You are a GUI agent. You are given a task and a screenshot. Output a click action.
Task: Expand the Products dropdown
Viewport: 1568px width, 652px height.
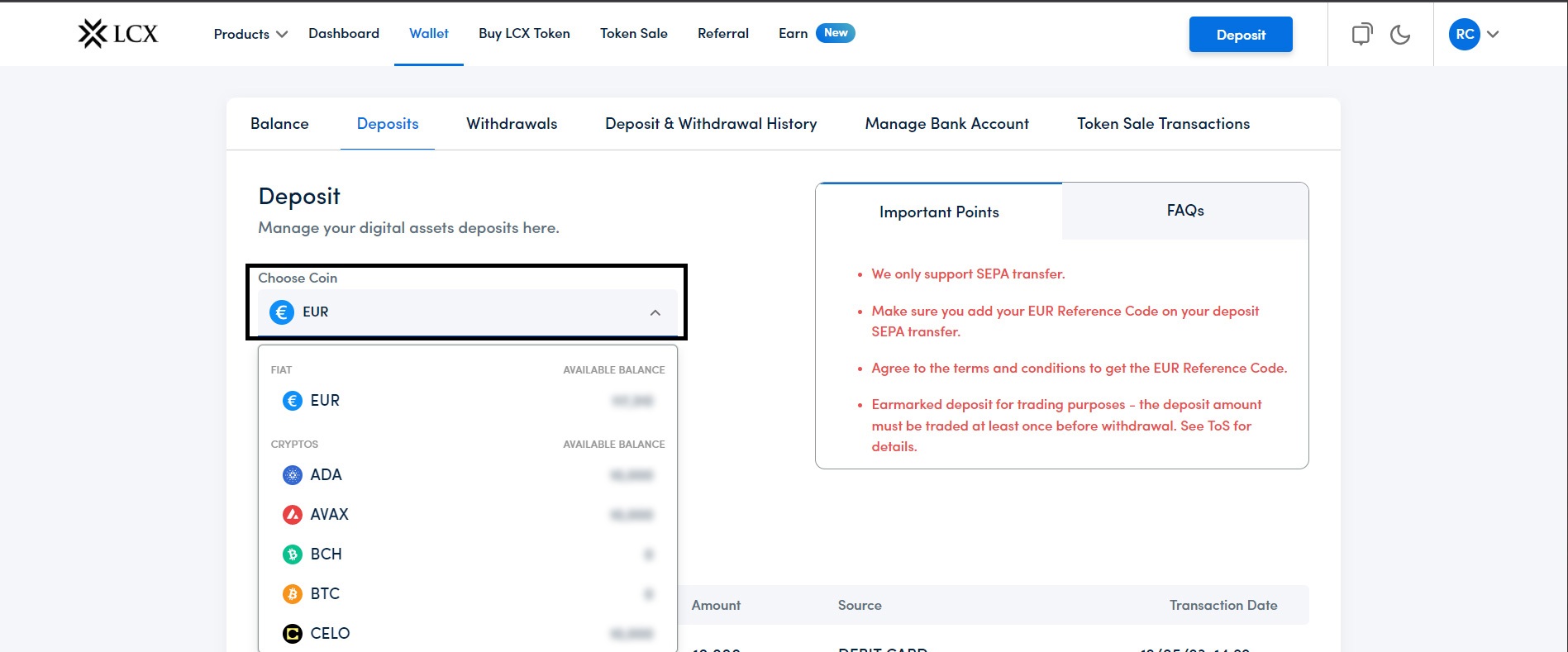[x=250, y=34]
